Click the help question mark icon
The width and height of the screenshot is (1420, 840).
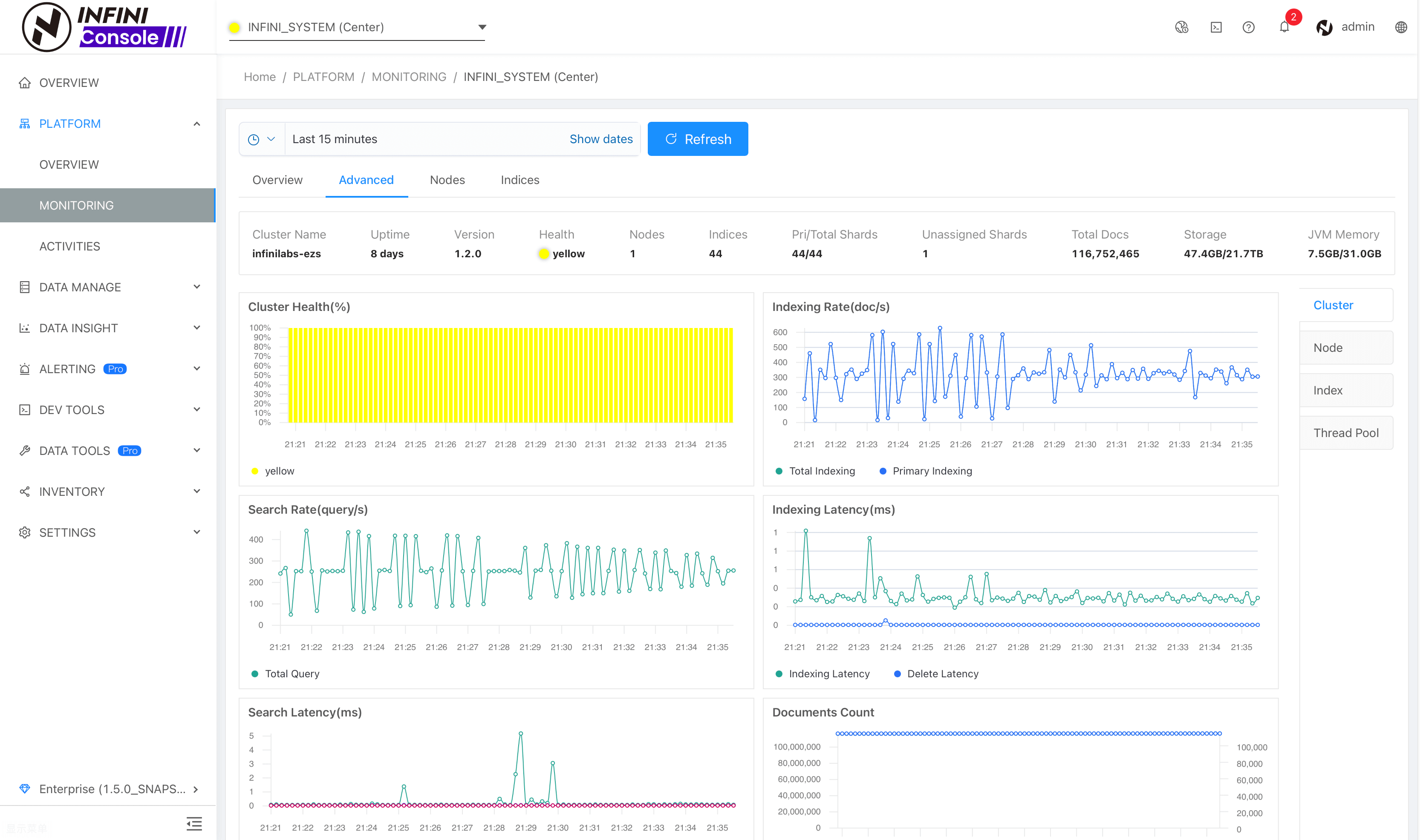point(1249,27)
